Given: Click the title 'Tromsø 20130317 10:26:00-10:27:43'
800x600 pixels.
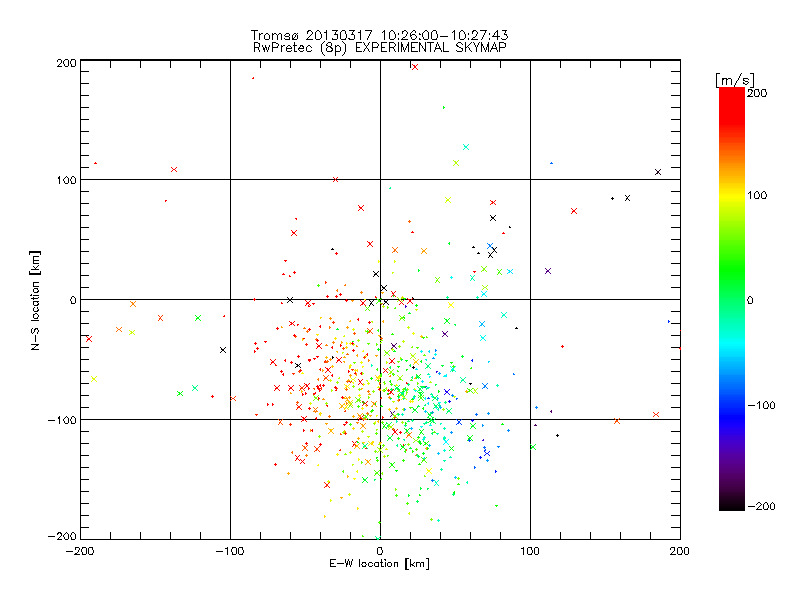Looking at the screenshot, I should pyautogui.click(x=379, y=35).
